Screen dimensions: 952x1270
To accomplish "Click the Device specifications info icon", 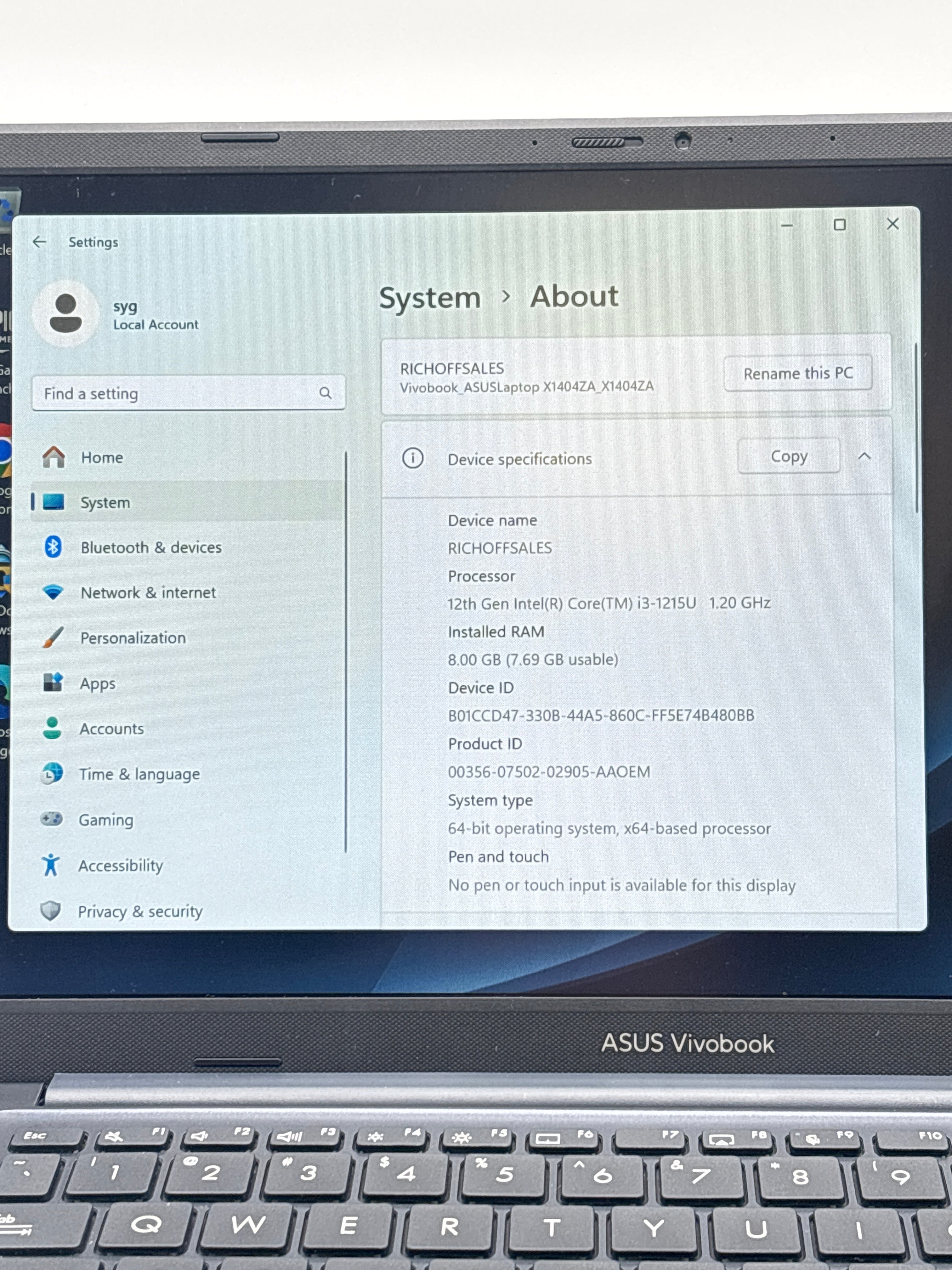I will (413, 458).
